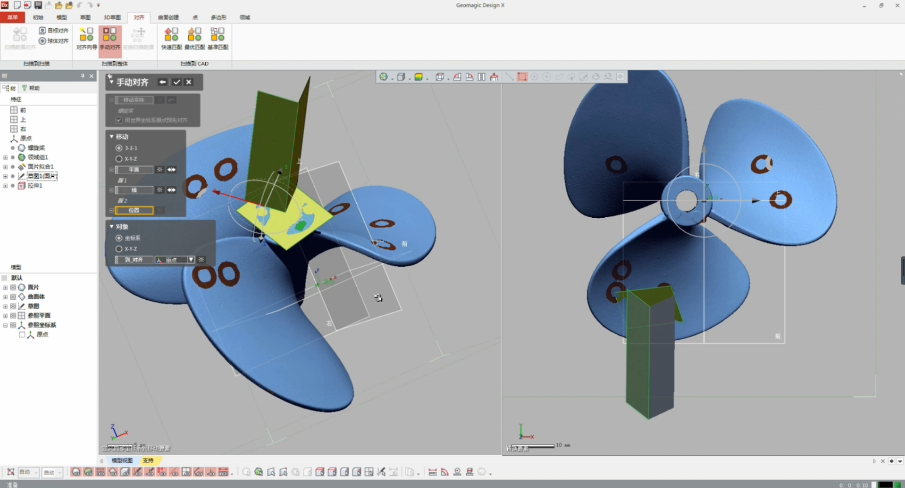Open the 原点 dropdown in 对象 section
Image resolution: width=905 pixels, height=488 pixels.
(191, 260)
